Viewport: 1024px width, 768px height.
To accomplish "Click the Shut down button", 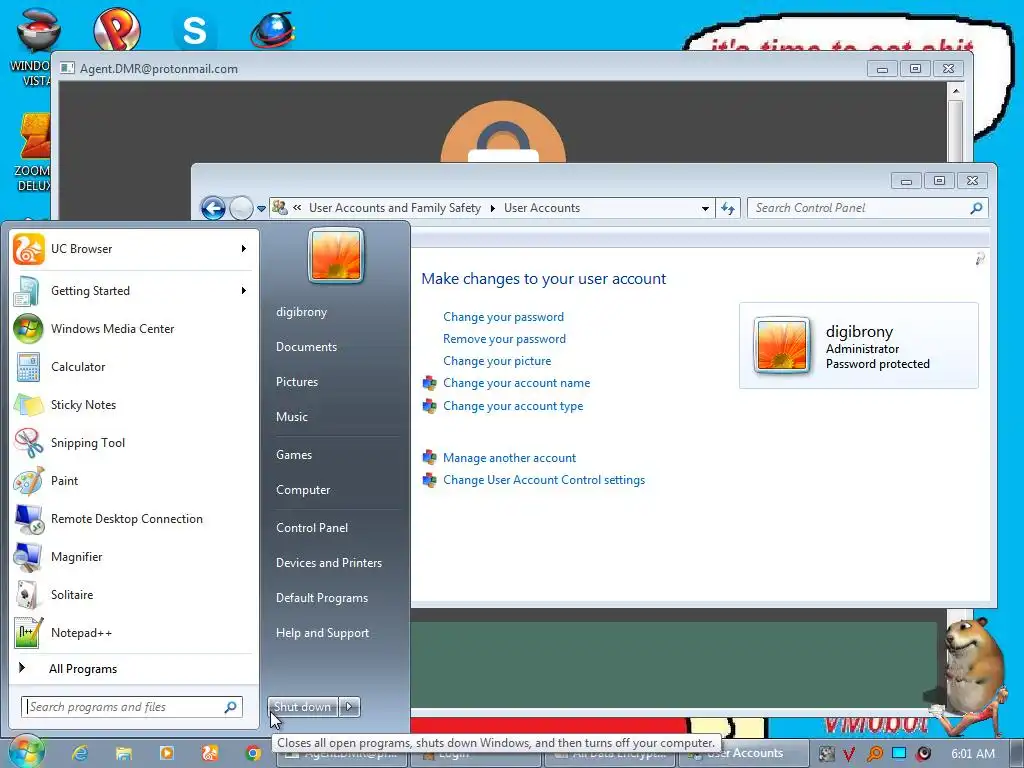I will tap(302, 707).
